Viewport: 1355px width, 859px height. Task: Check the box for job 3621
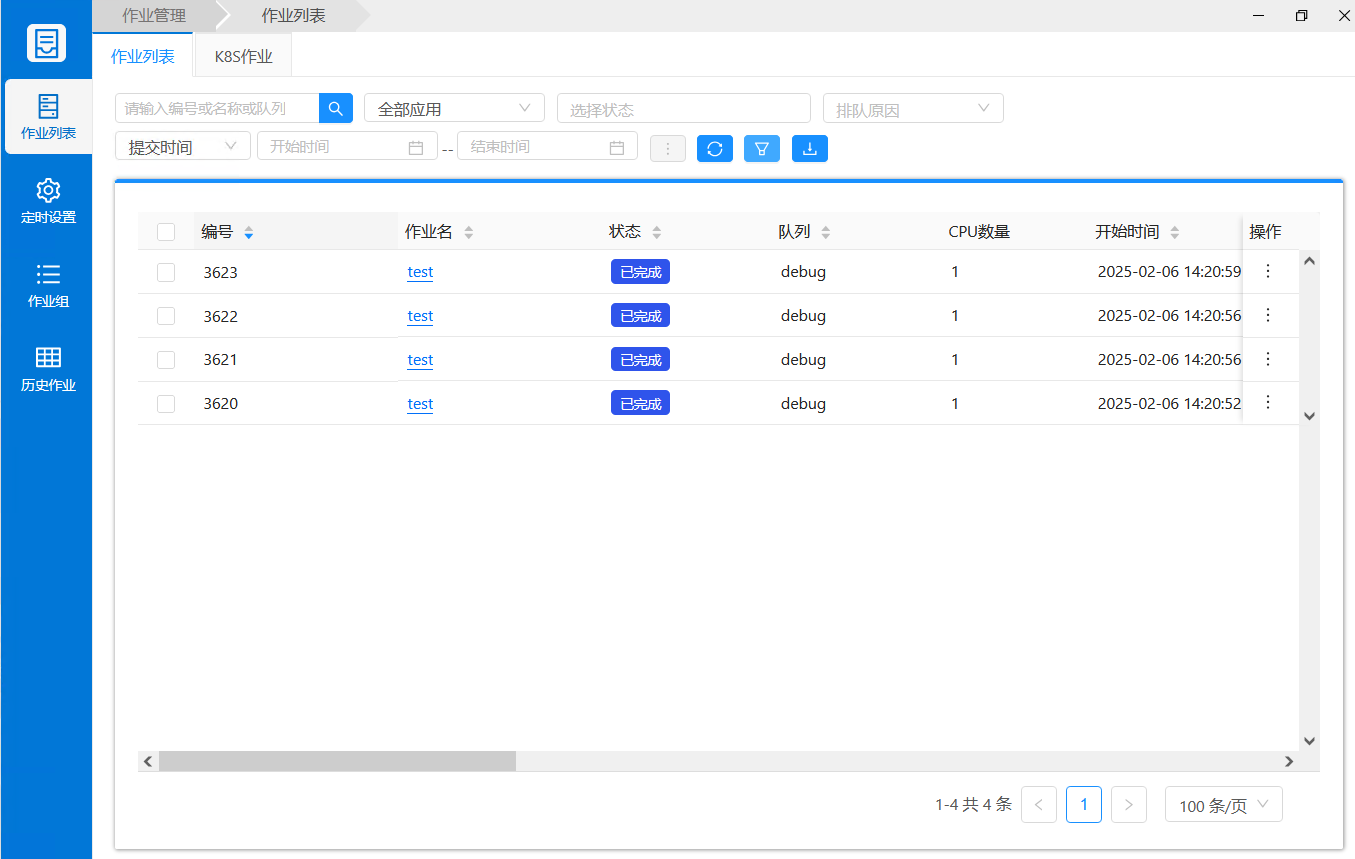[x=166, y=360]
